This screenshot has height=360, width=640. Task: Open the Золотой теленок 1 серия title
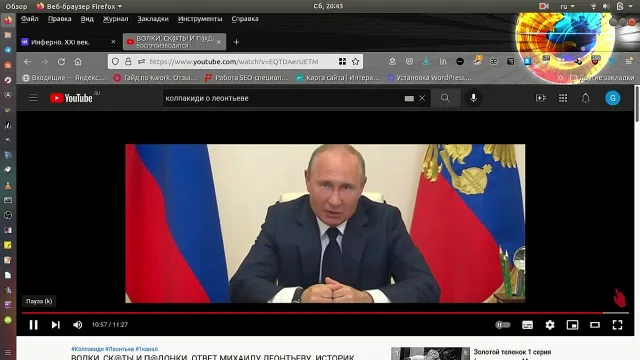coord(512,352)
